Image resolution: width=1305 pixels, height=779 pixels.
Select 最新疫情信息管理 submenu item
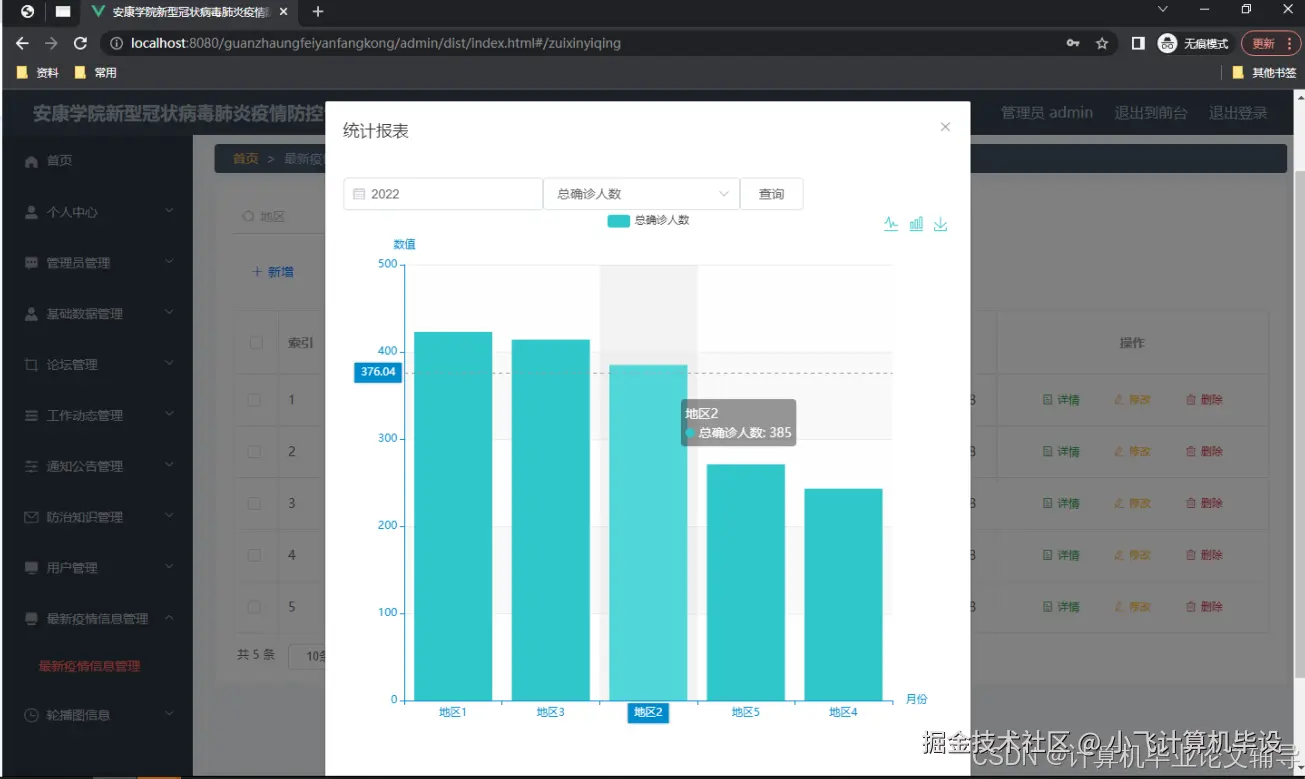pyautogui.click(x=90, y=666)
